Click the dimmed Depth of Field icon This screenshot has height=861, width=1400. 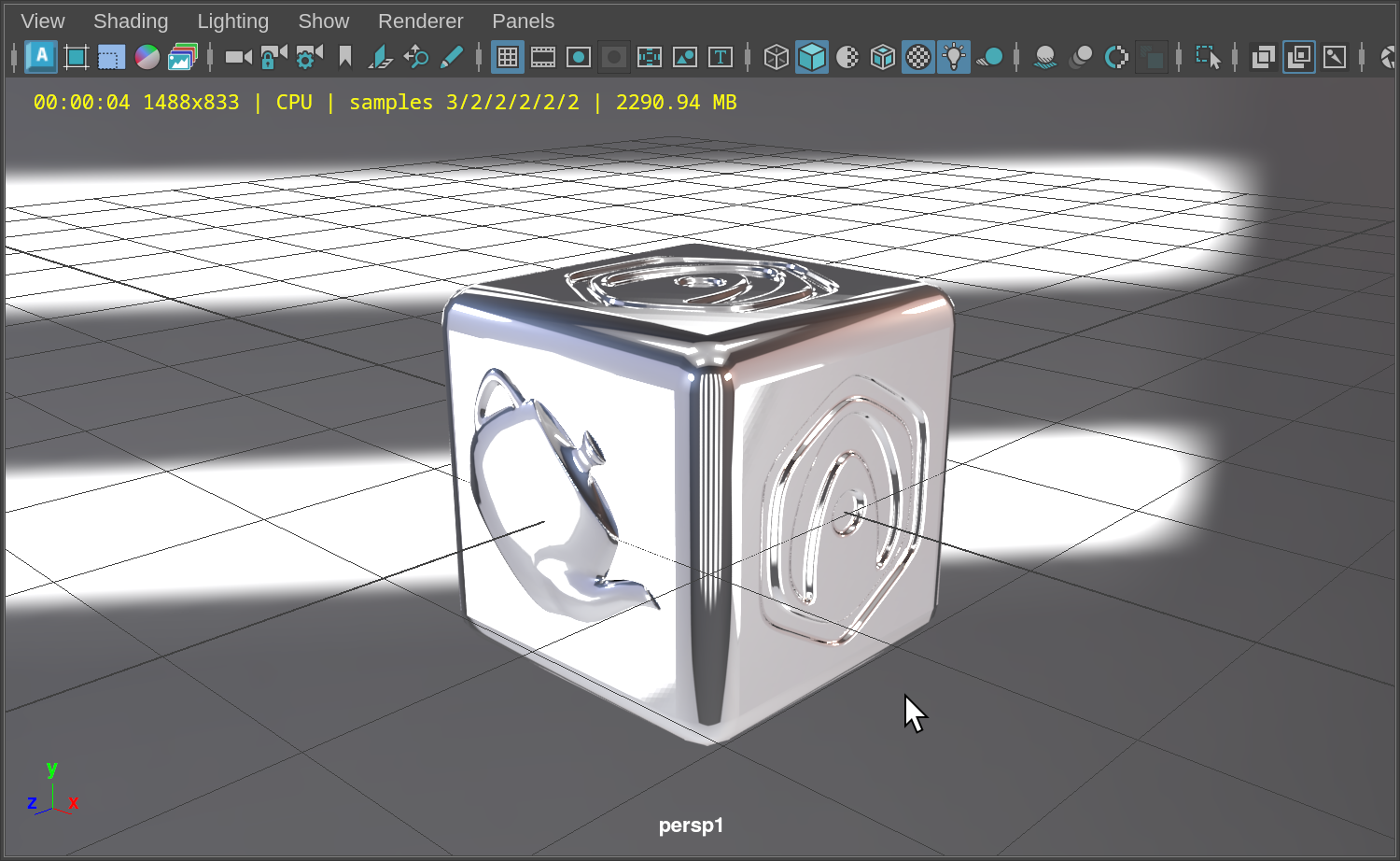click(x=1151, y=57)
